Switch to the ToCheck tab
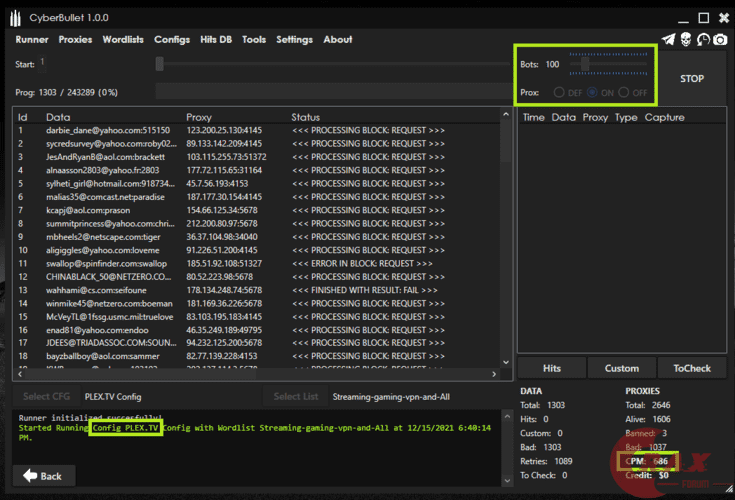735x500 pixels. point(691,368)
